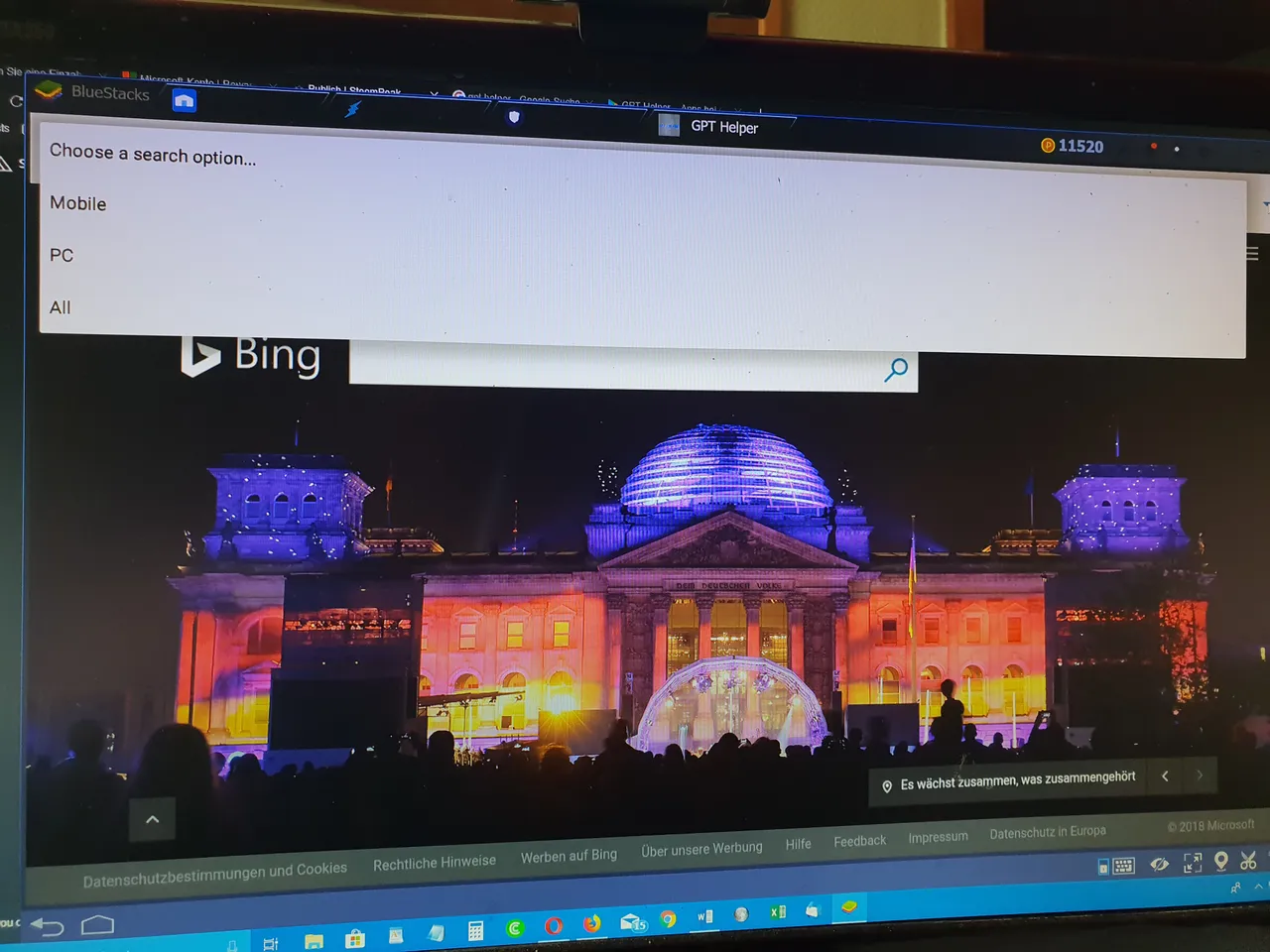Open Task View on taskbar

click(x=270, y=943)
